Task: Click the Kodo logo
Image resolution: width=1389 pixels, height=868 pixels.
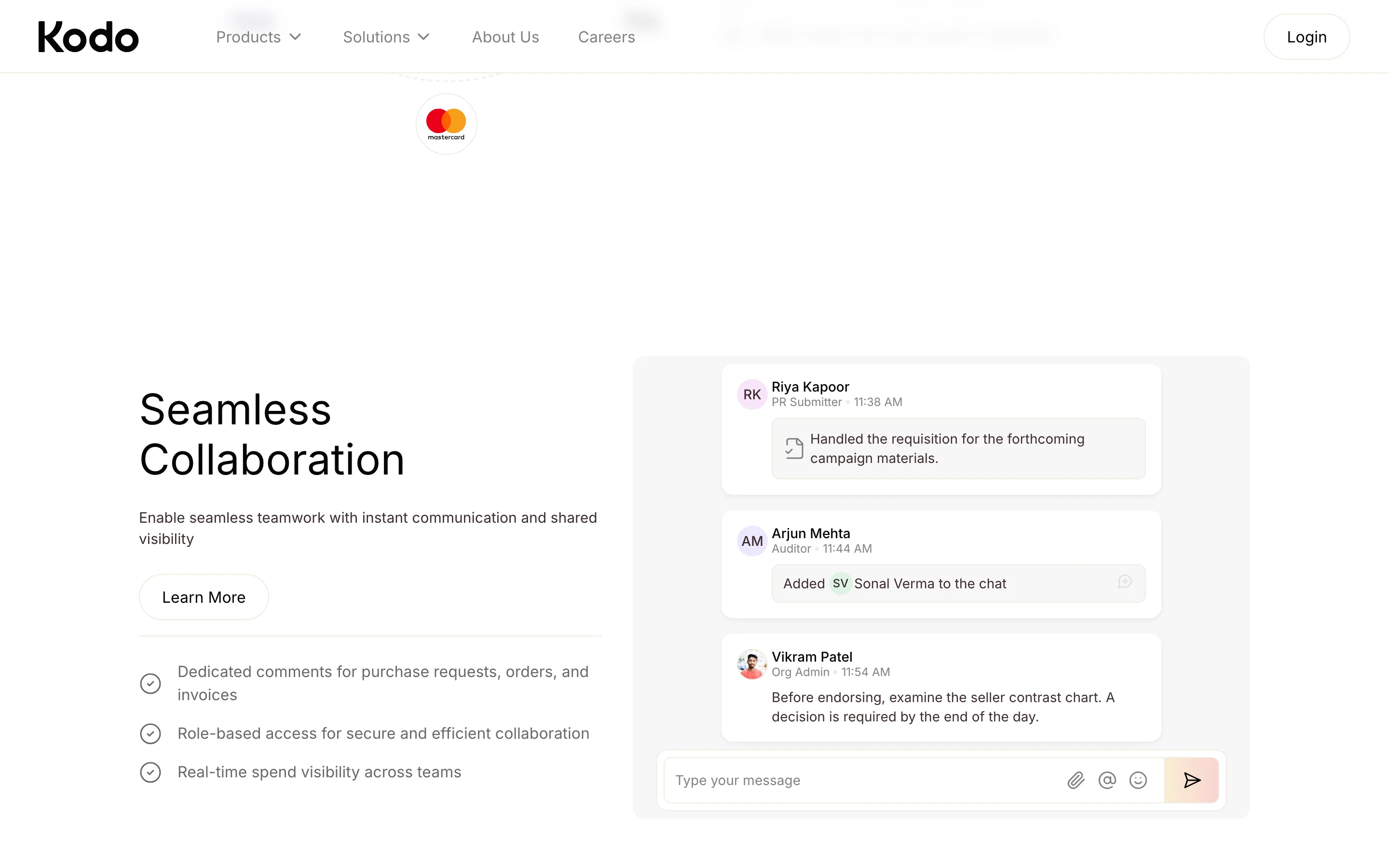Action: 88,37
